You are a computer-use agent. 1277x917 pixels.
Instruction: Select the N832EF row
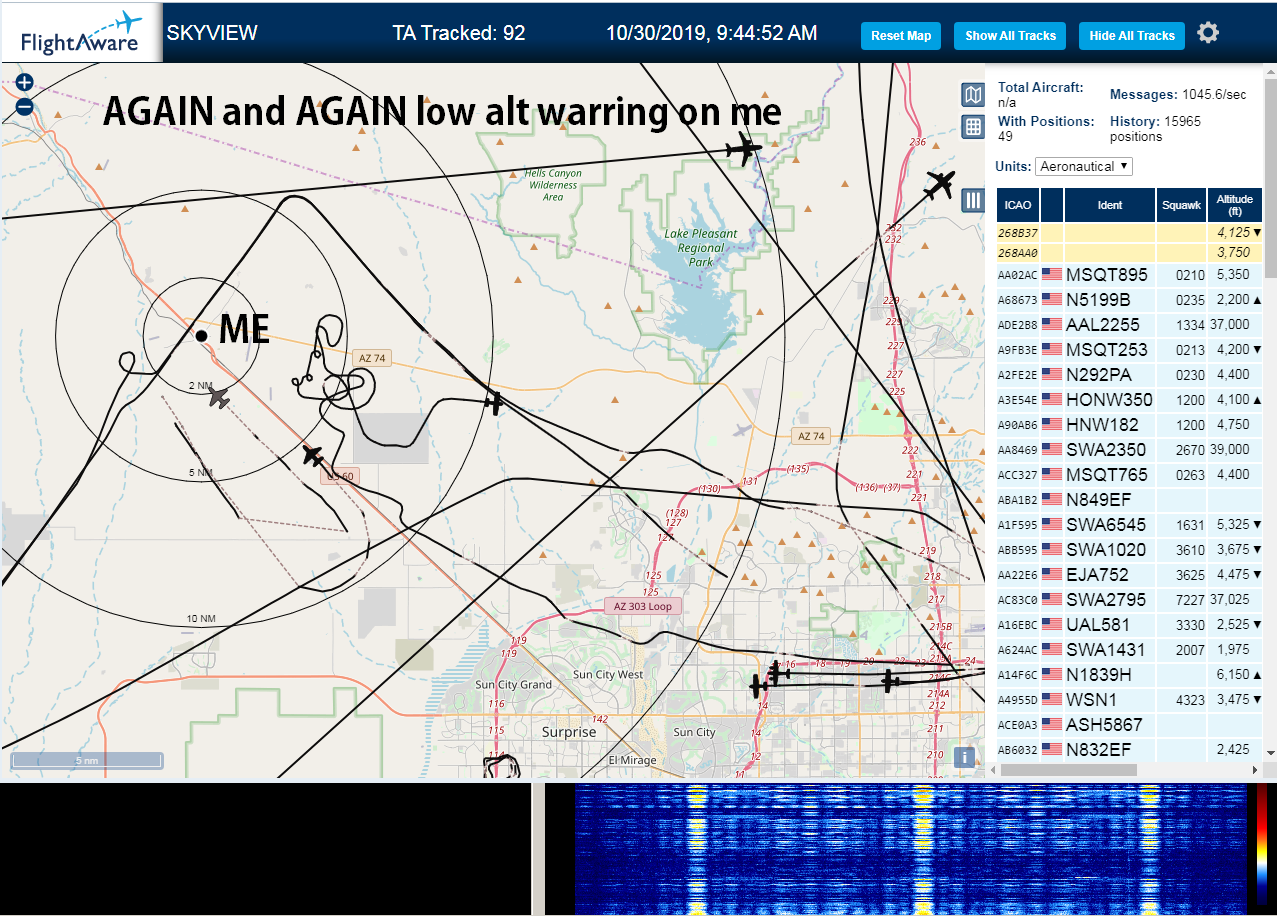coord(1130,749)
